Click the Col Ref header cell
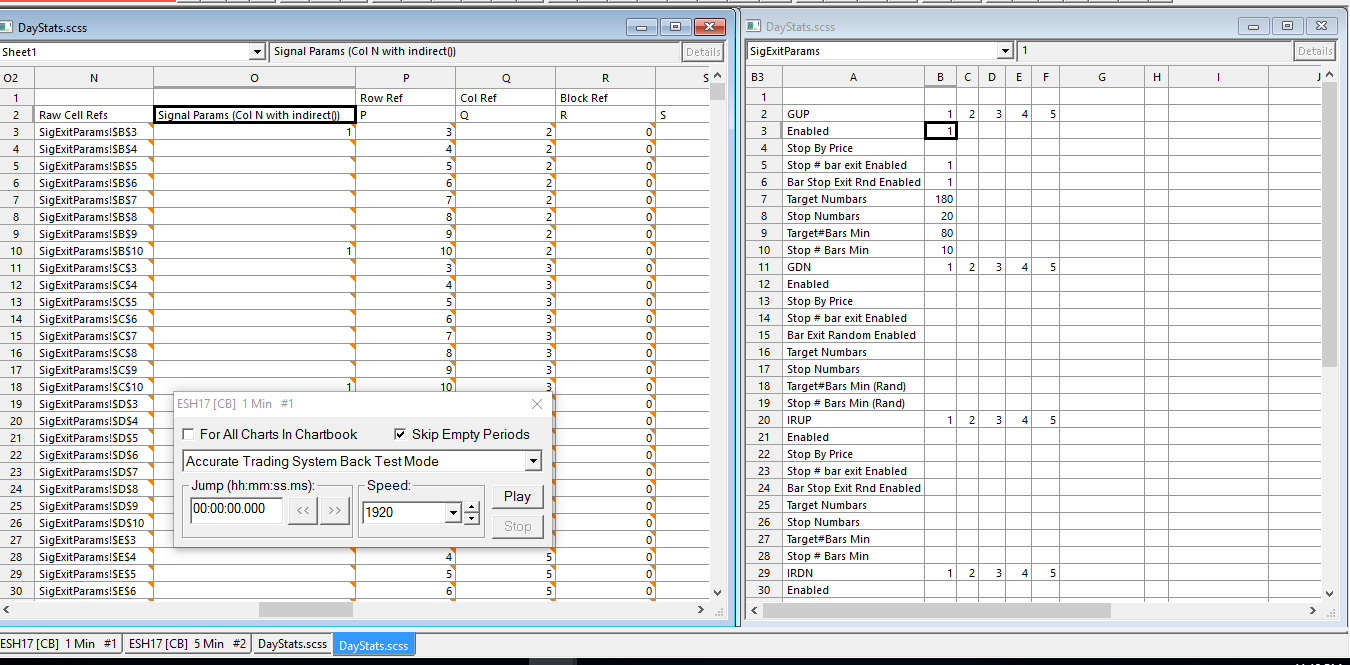Screen dimensions: 1350x665 [x=506, y=98]
